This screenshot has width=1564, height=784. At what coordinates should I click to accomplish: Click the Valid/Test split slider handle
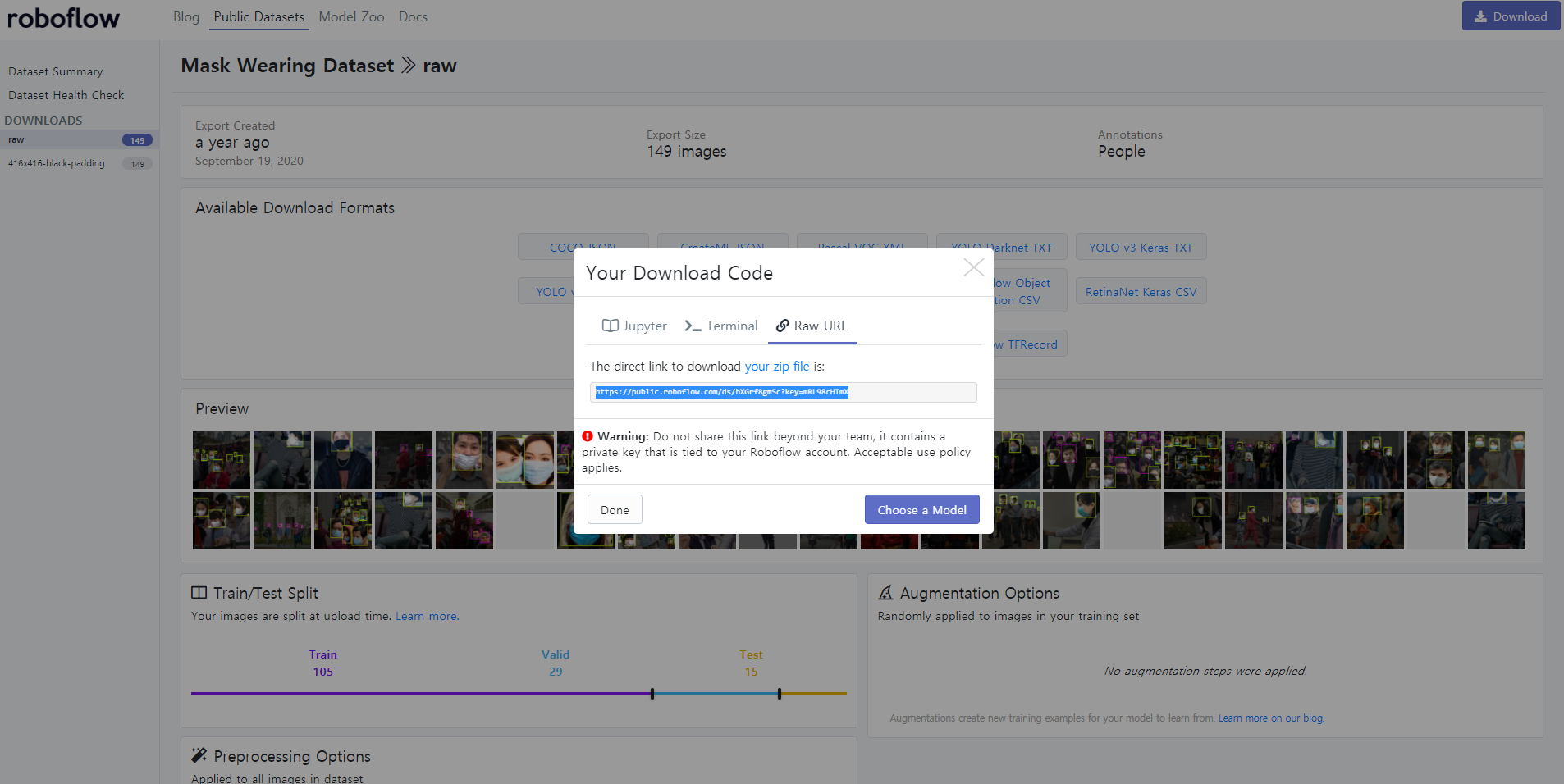pos(780,694)
